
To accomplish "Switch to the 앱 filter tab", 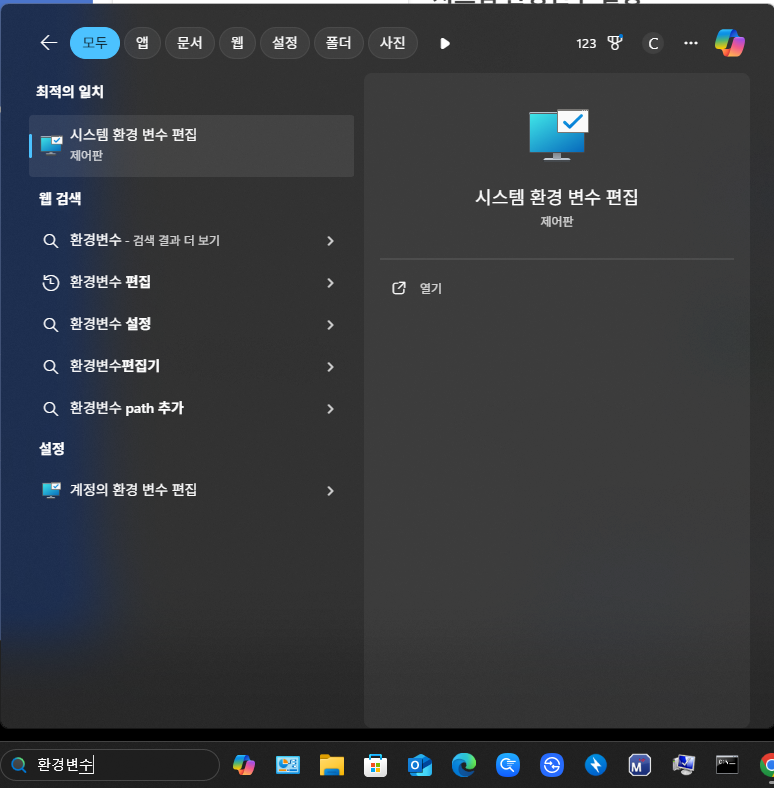I will (x=142, y=43).
